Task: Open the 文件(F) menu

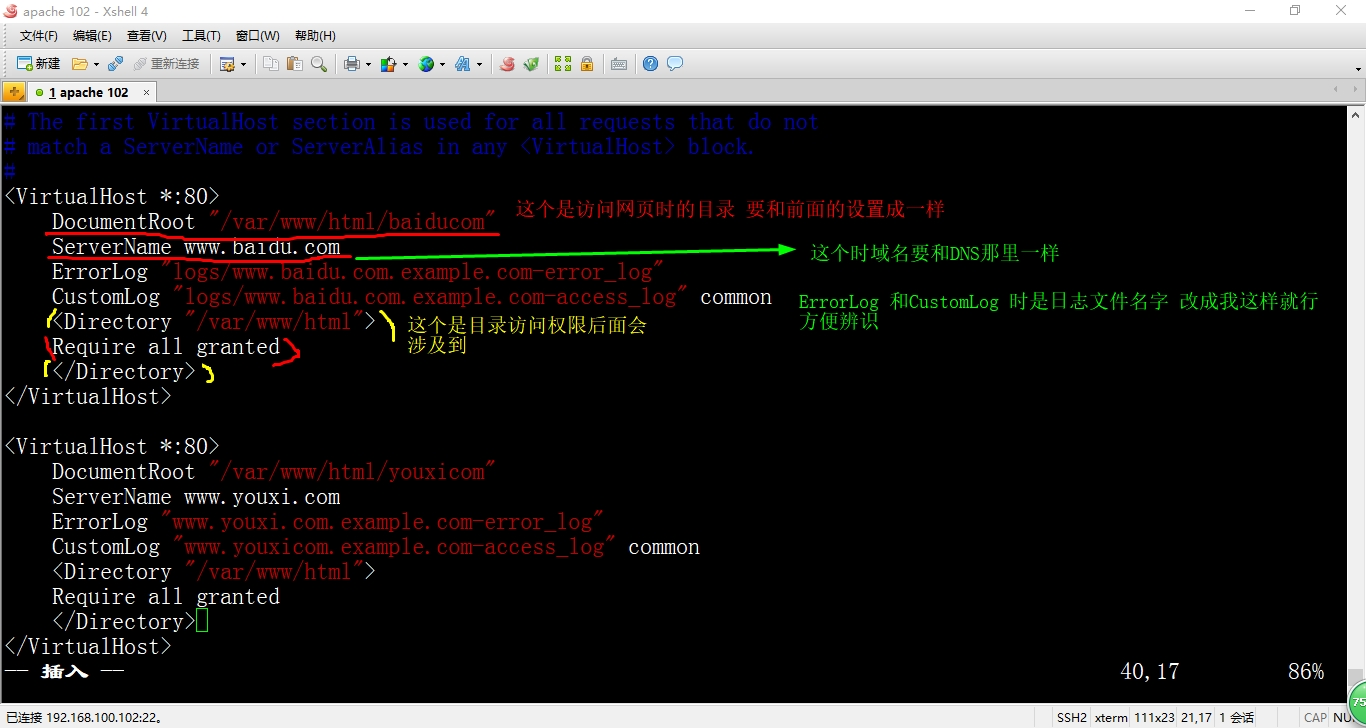Action: 39,36
